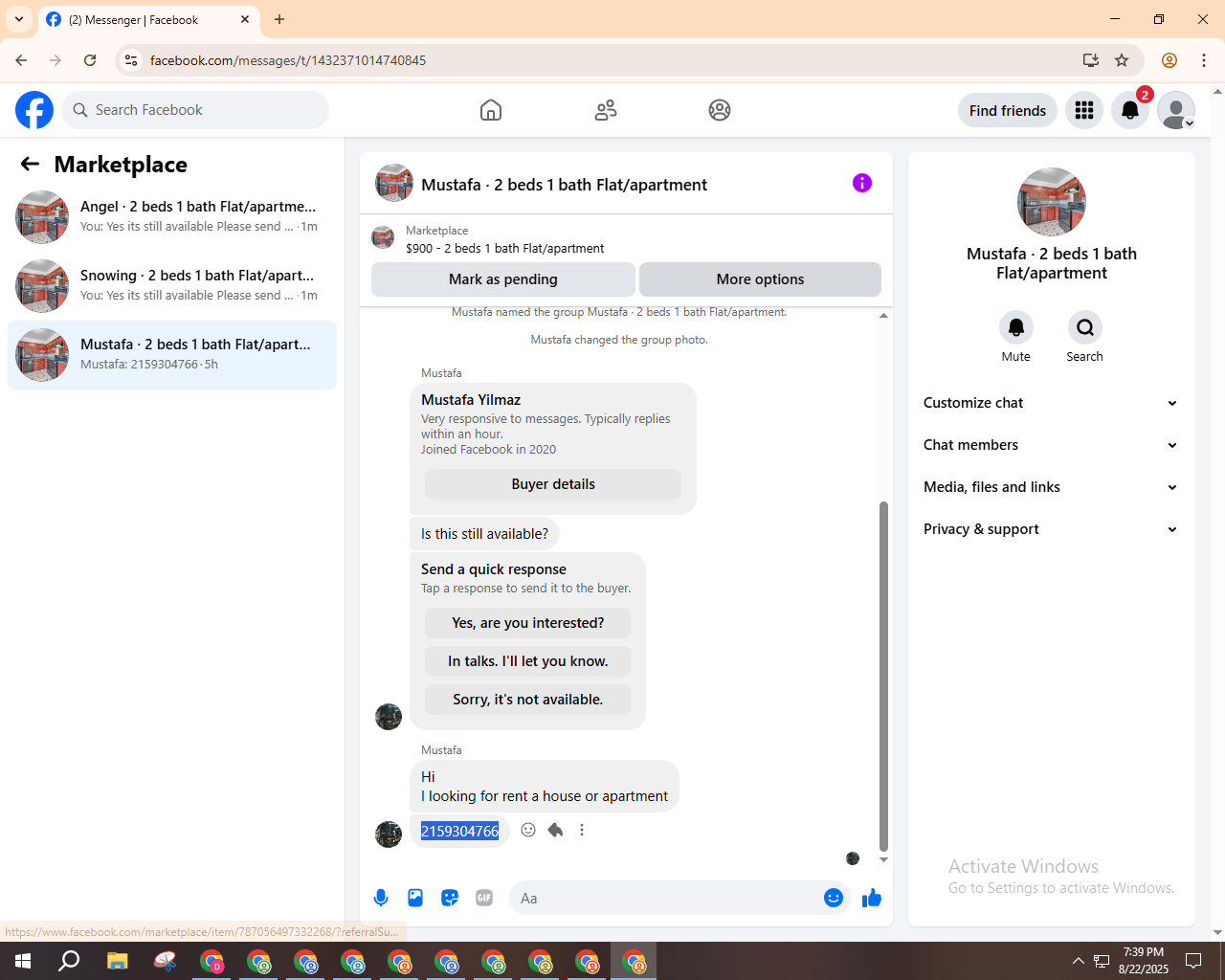Click More options button

click(760, 279)
